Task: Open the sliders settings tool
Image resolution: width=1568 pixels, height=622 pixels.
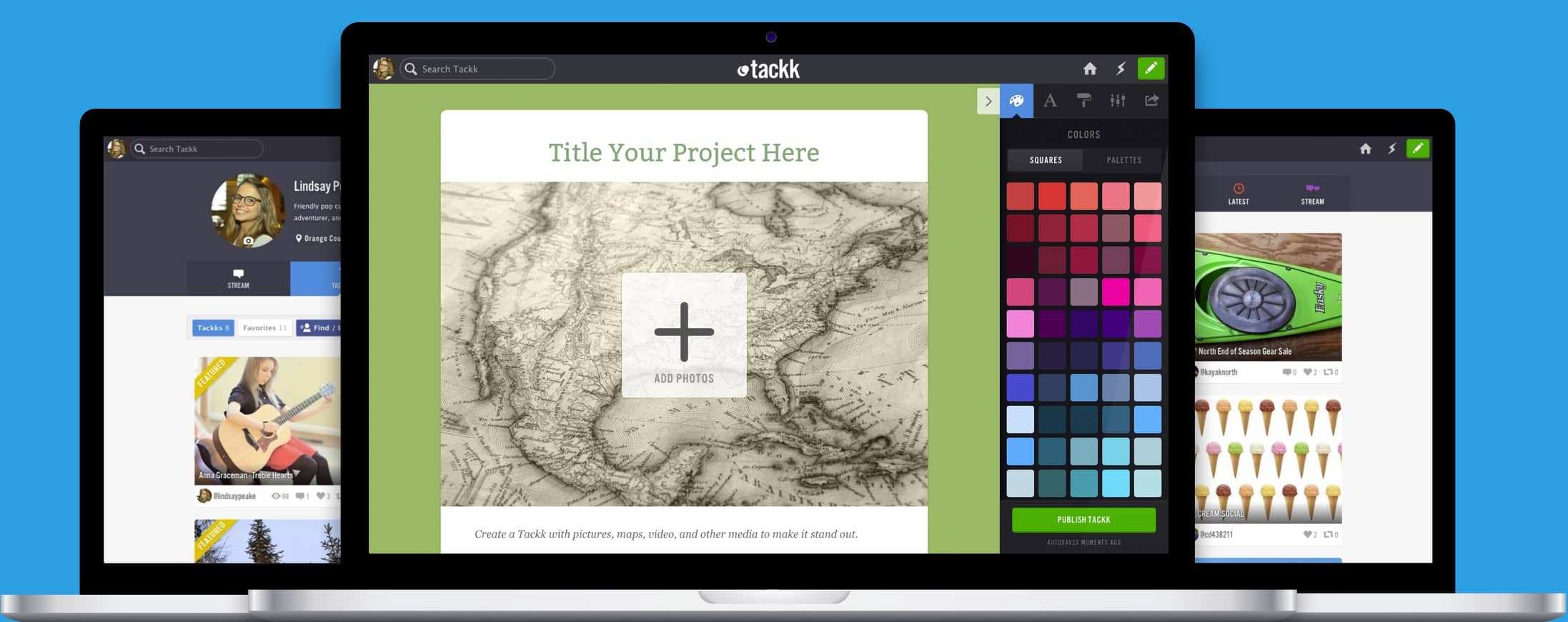Action: [1118, 101]
